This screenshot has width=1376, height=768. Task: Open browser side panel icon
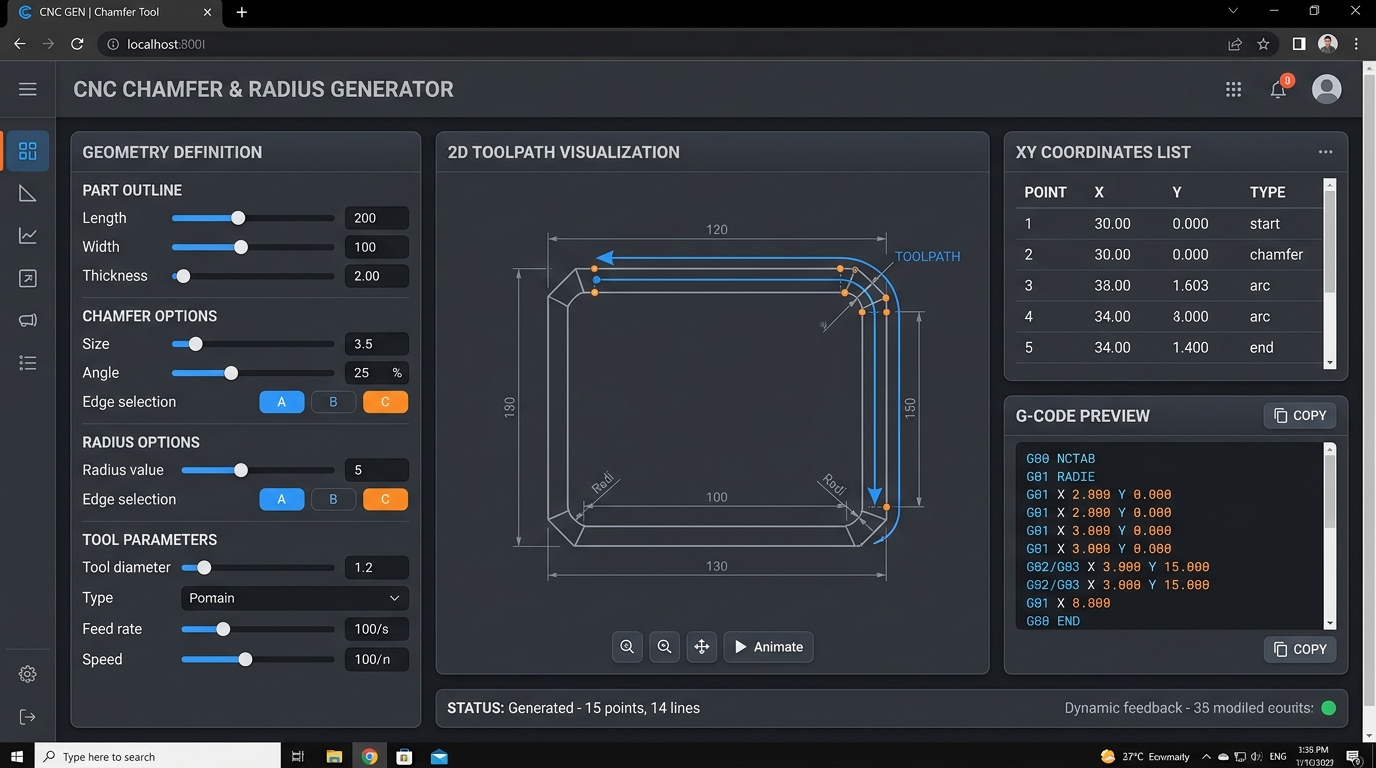tap(1298, 44)
